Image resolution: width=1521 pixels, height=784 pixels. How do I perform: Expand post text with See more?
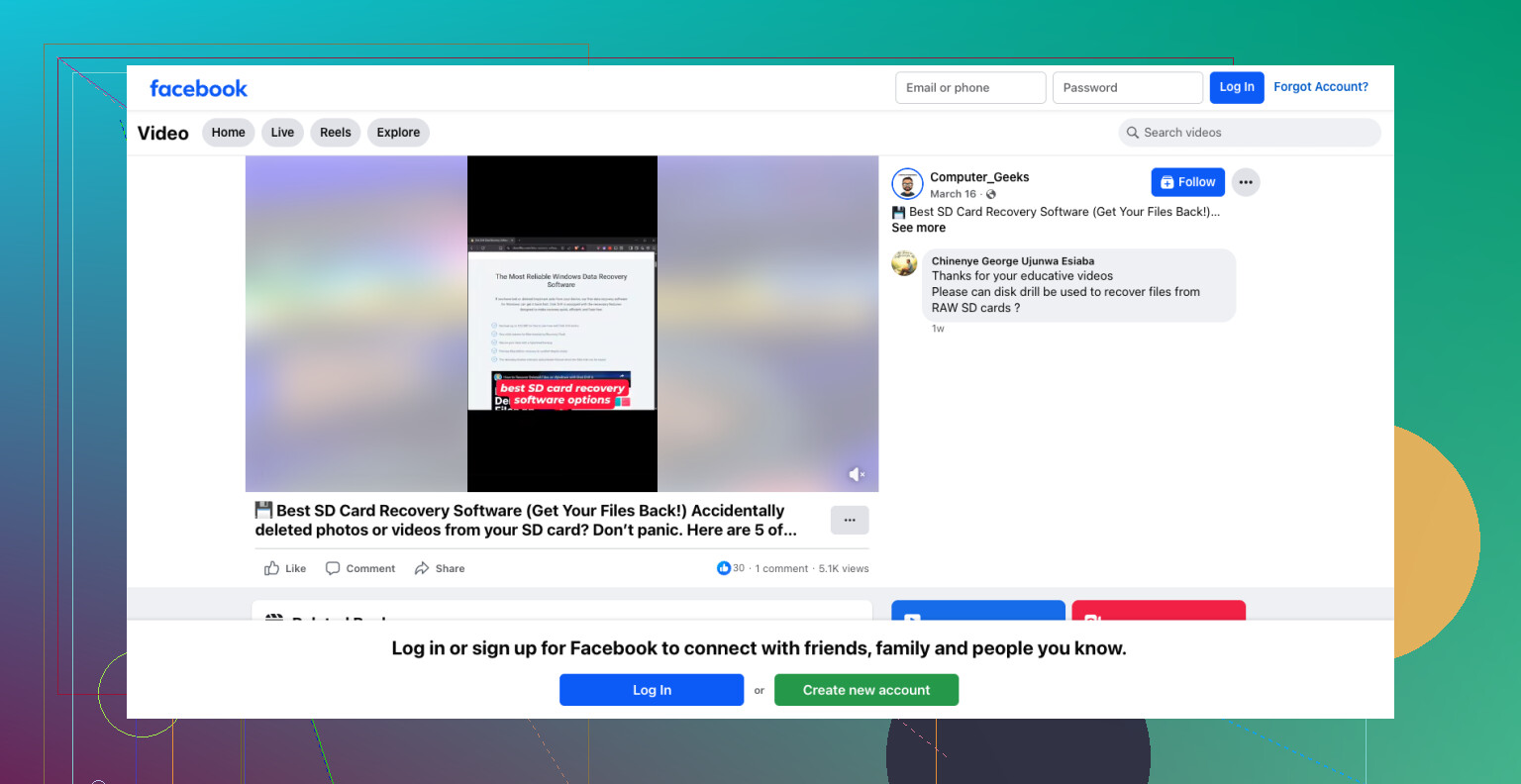point(919,228)
